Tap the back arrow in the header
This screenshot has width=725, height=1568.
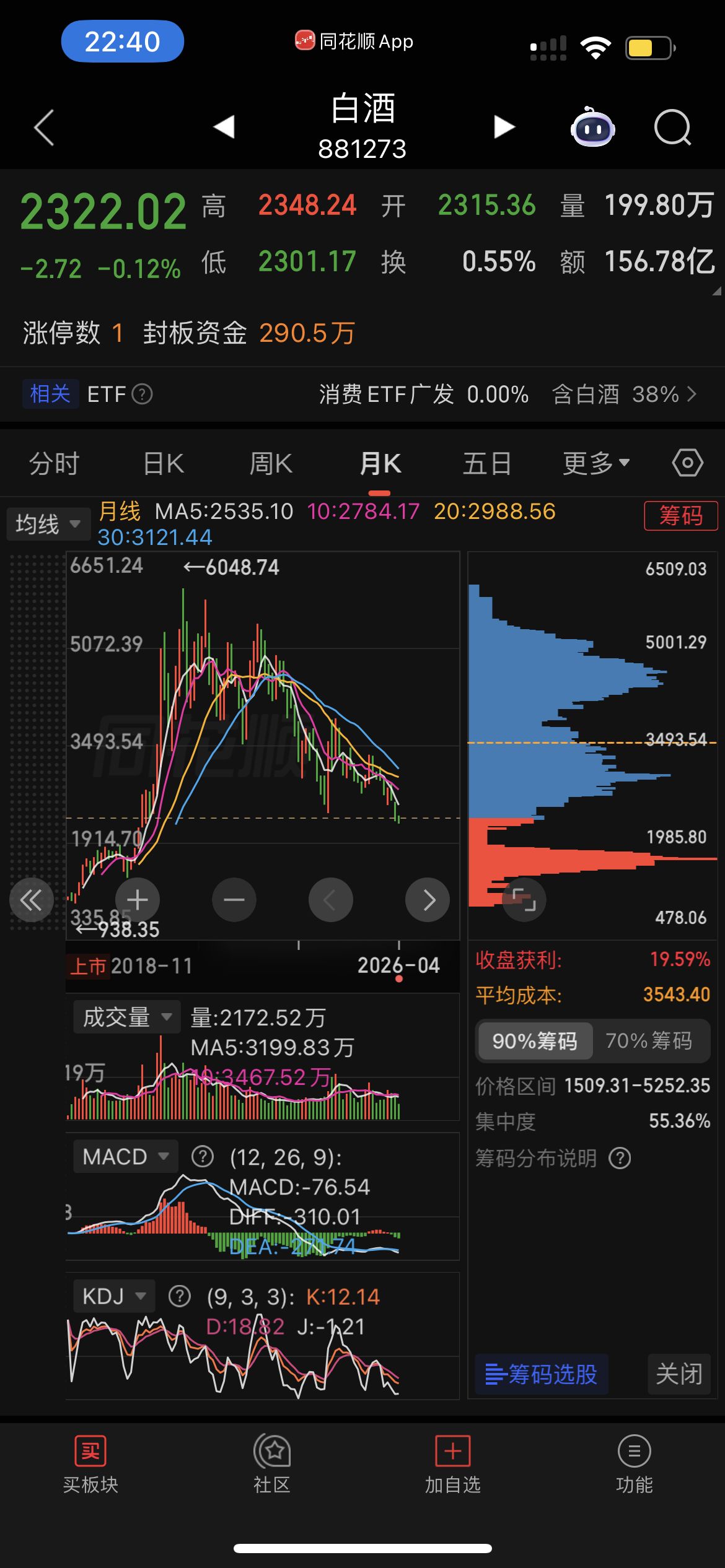pyautogui.click(x=44, y=128)
